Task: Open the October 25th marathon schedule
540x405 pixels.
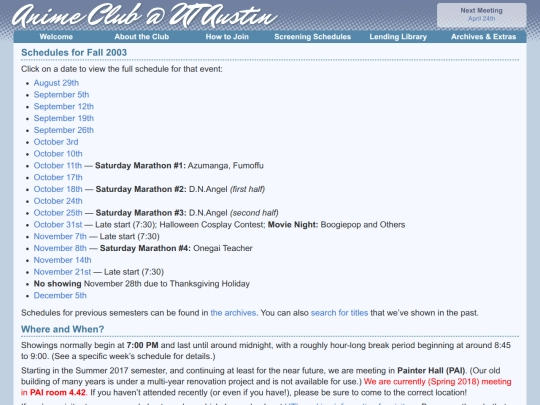Action: [x=58, y=213]
